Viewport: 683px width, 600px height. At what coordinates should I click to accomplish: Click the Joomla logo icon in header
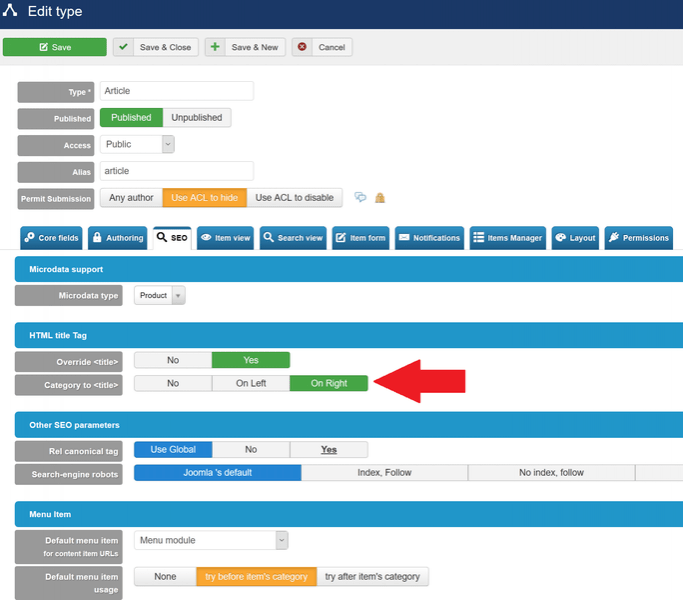click(x=10, y=10)
